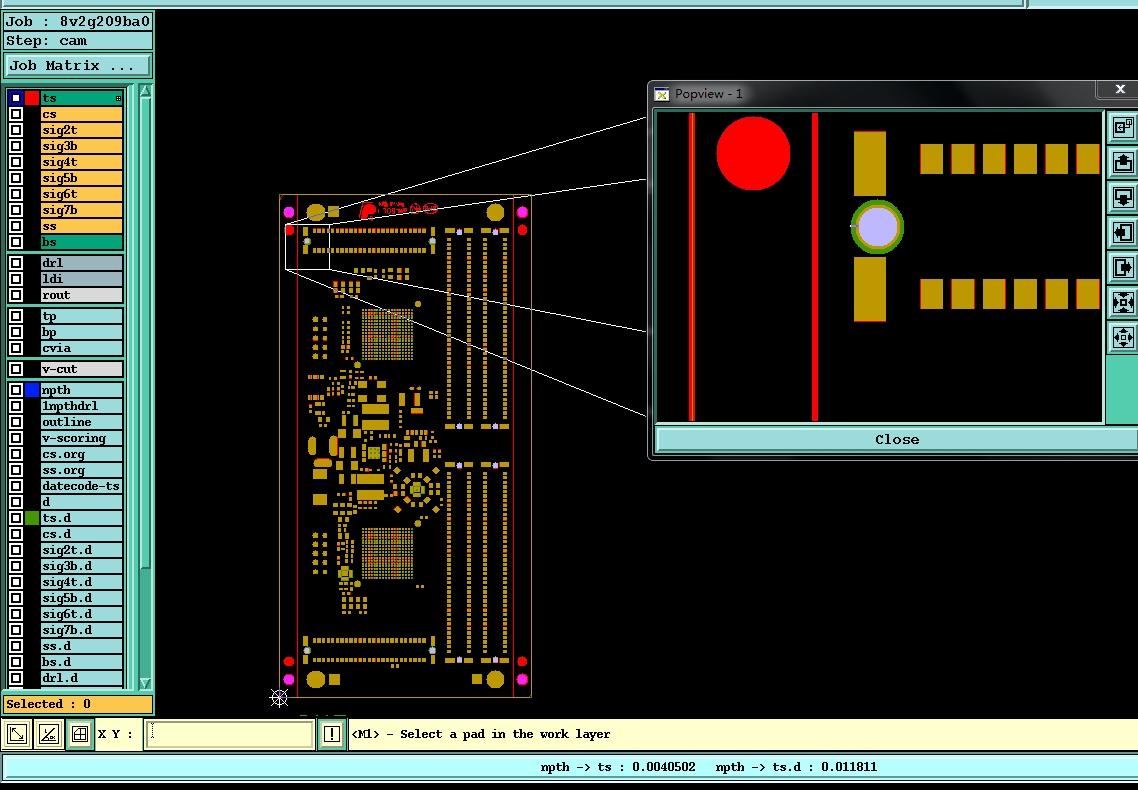Select the sig3b.d layer name
This screenshot has height=790, width=1138.
point(81,566)
